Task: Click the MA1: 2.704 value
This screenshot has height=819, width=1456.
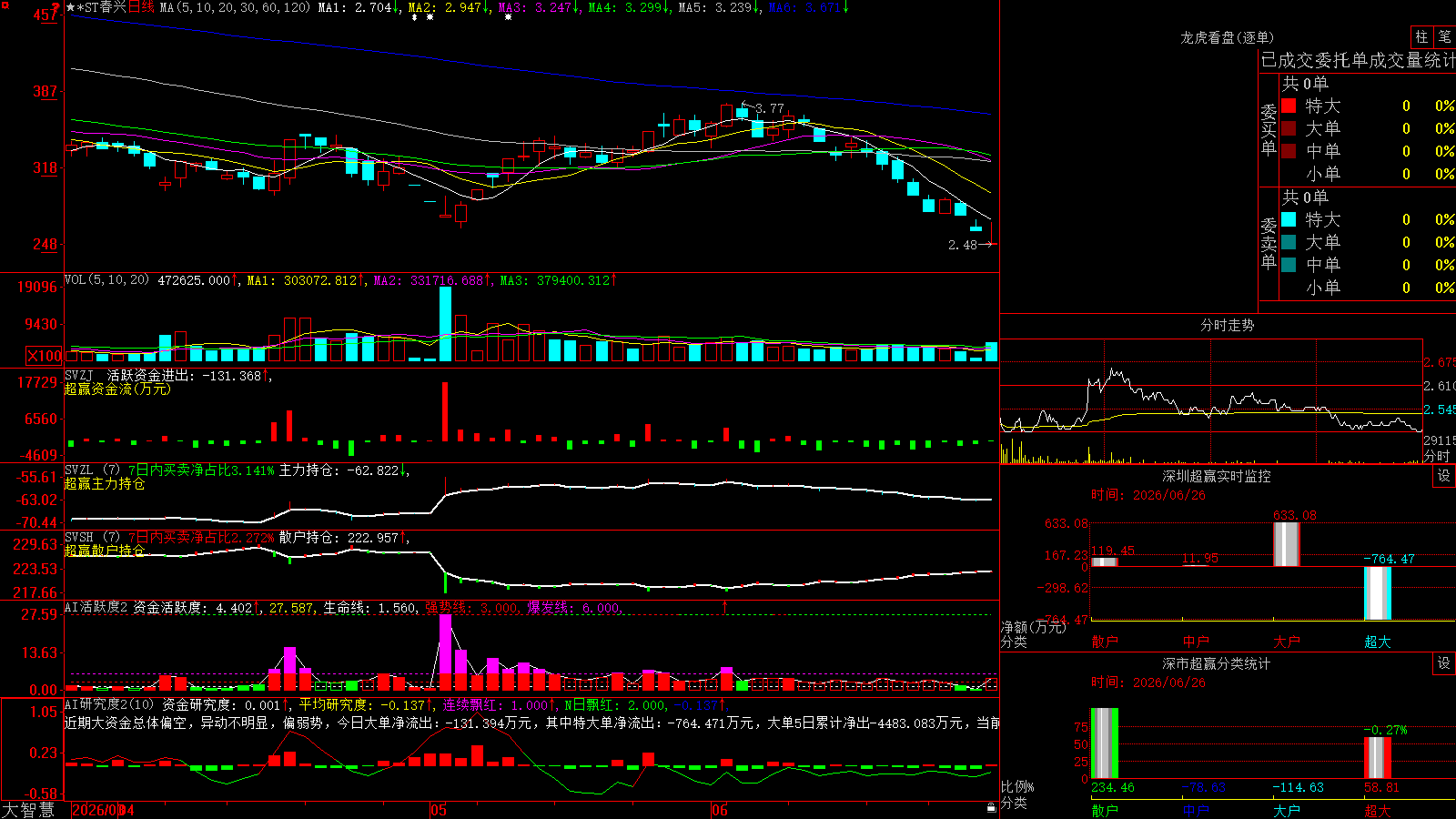Action: click(359, 7)
